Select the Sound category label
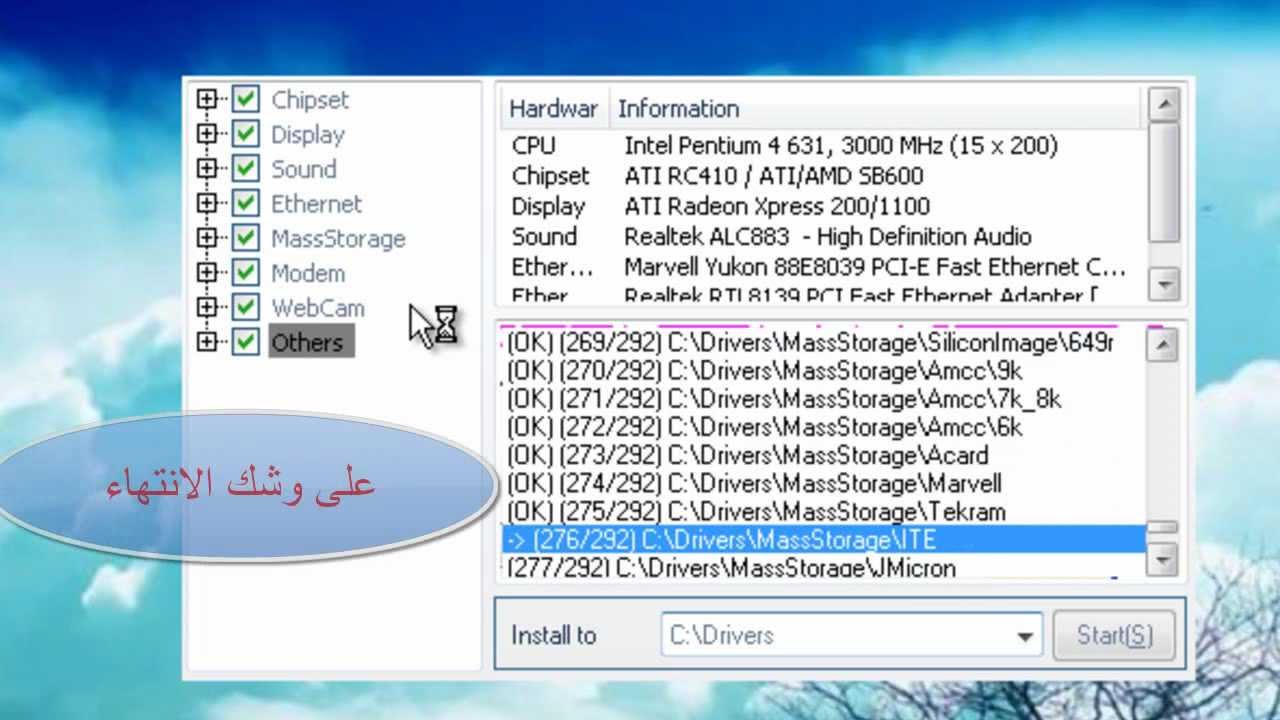This screenshot has width=1280, height=720. pos(304,169)
